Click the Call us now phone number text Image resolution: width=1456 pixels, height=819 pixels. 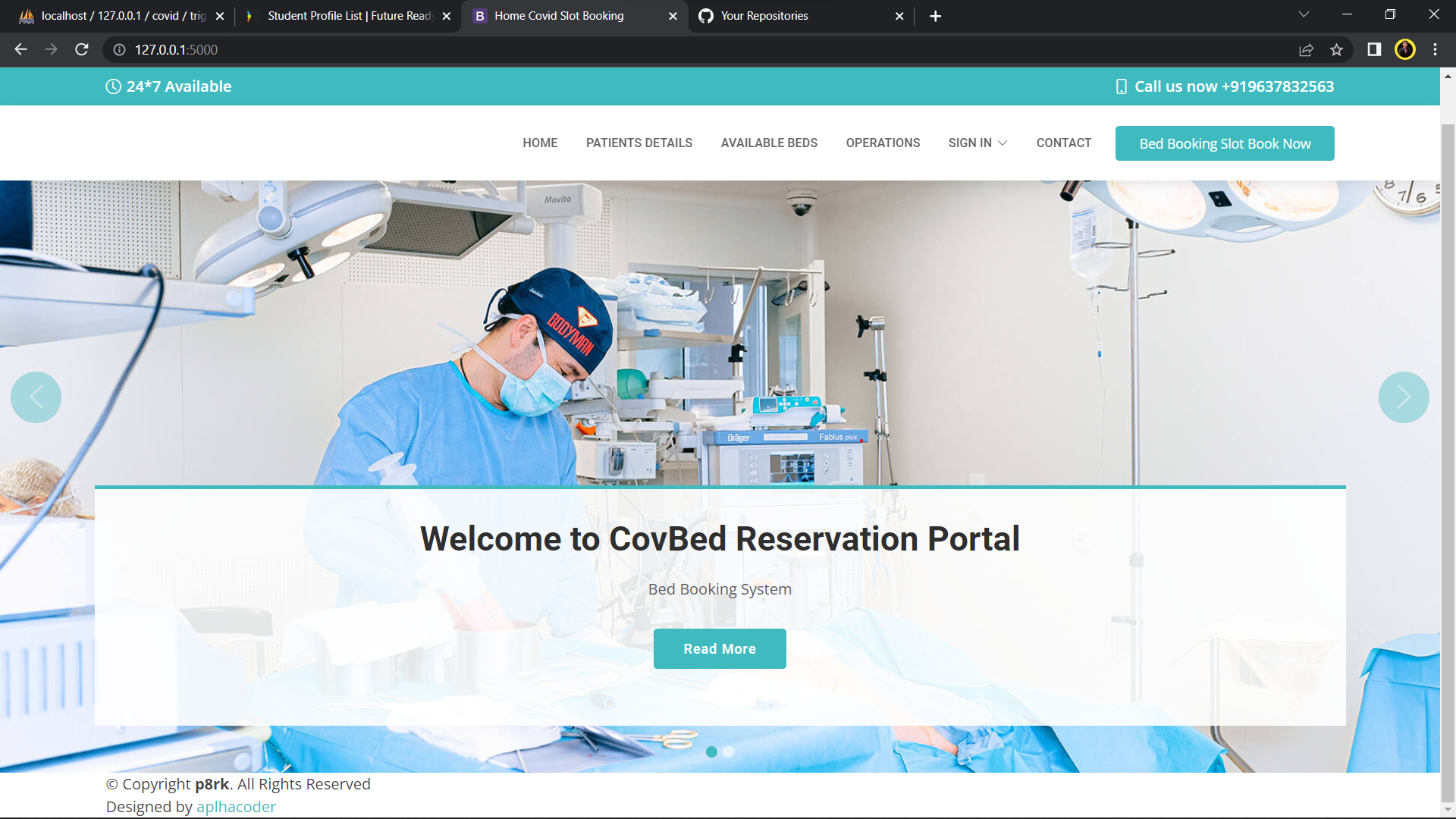click(x=1234, y=86)
